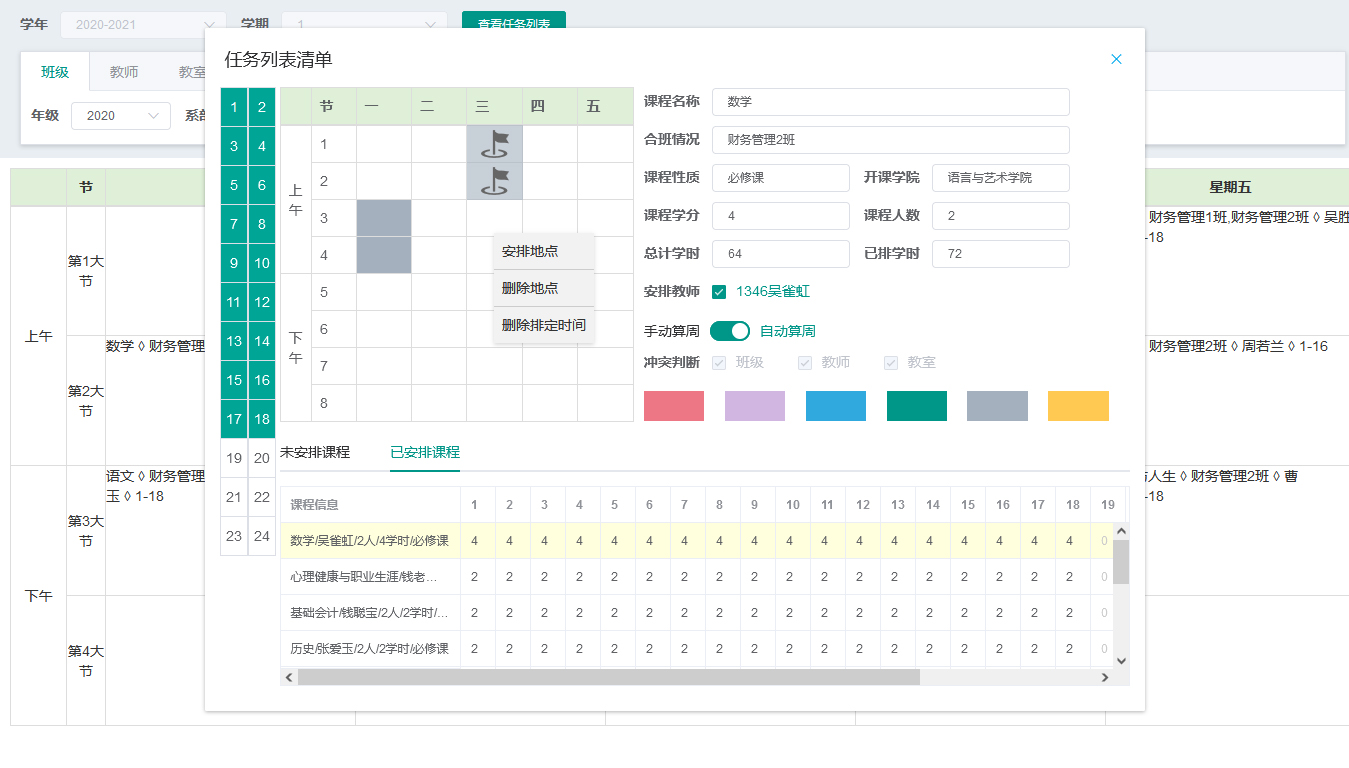Click the pink color swatch
The height and width of the screenshot is (768, 1349).
pos(674,406)
